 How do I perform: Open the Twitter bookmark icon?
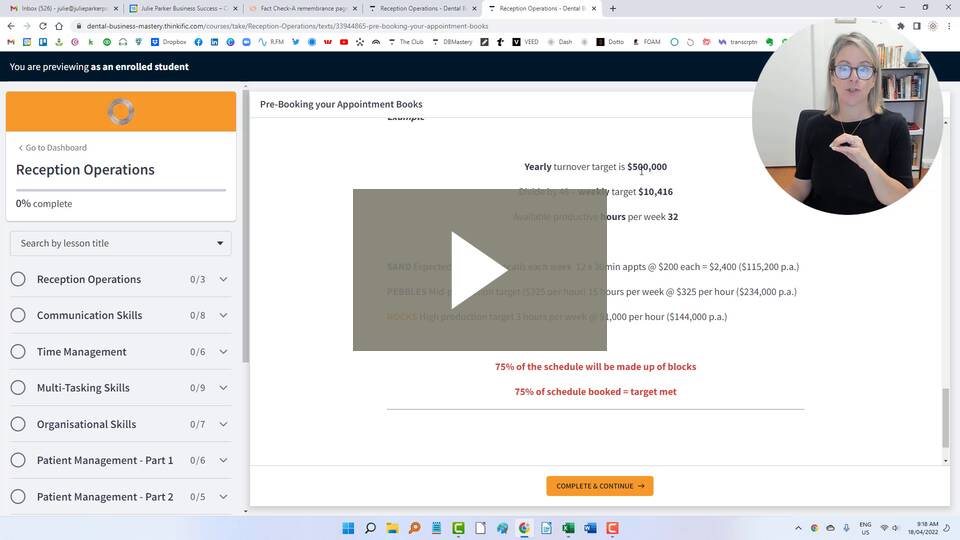[x=296, y=42]
